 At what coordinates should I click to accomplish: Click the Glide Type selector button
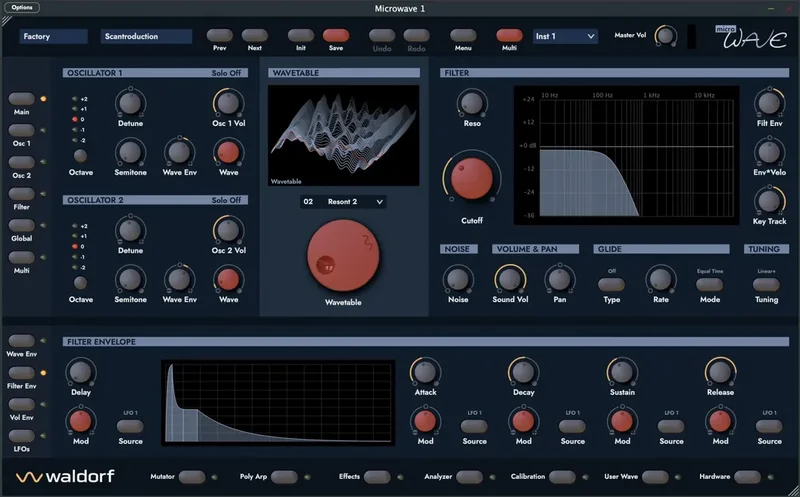(611, 284)
